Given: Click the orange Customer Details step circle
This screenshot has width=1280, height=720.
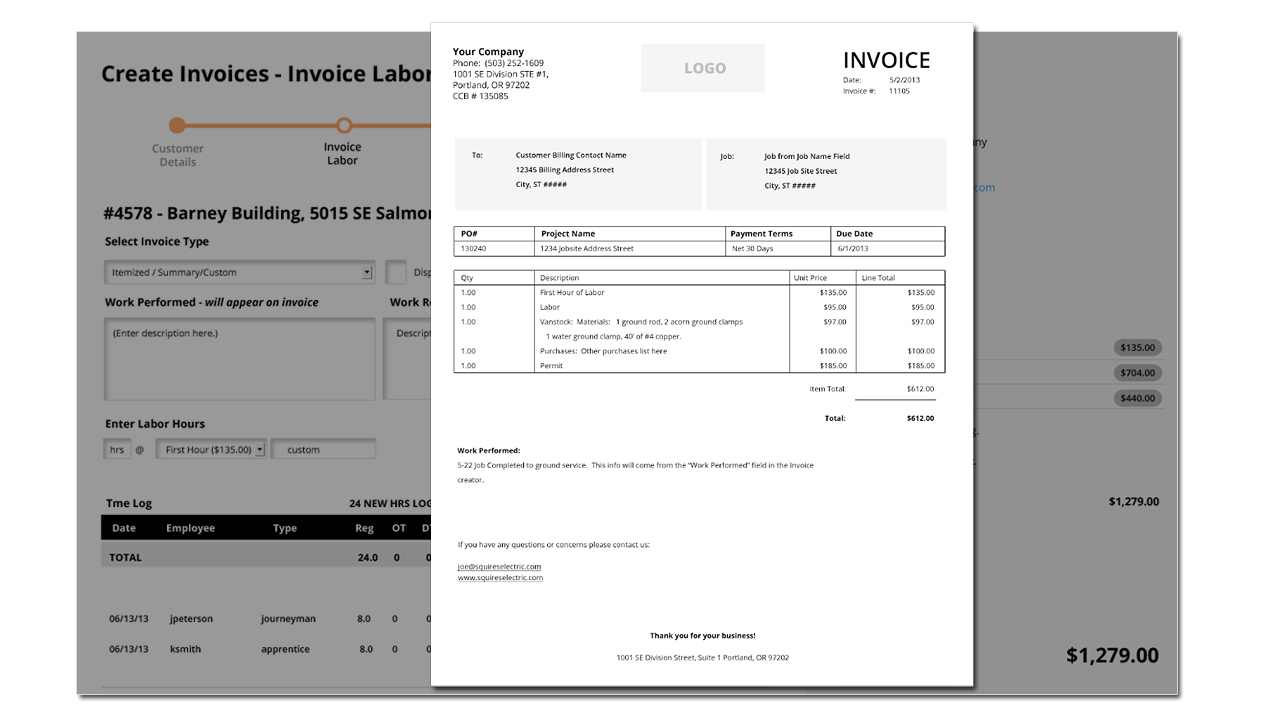Looking at the screenshot, I should [177, 125].
